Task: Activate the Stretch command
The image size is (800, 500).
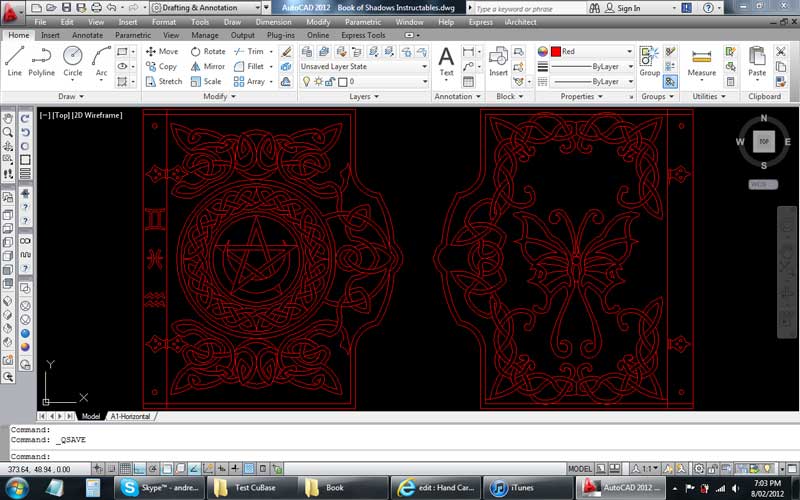Action: coord(164,81)
